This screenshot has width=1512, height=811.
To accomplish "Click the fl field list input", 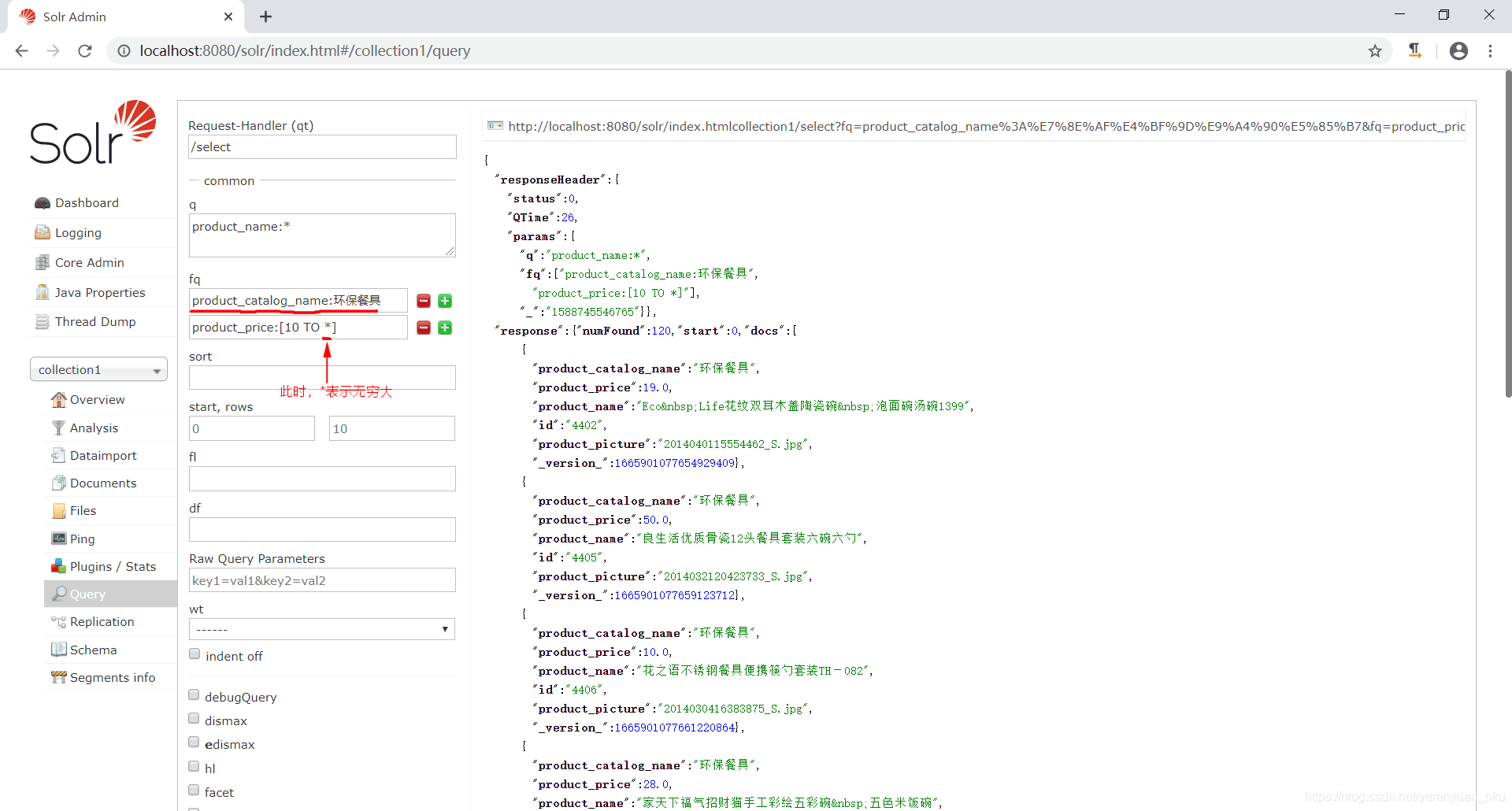I will (322, 479).
